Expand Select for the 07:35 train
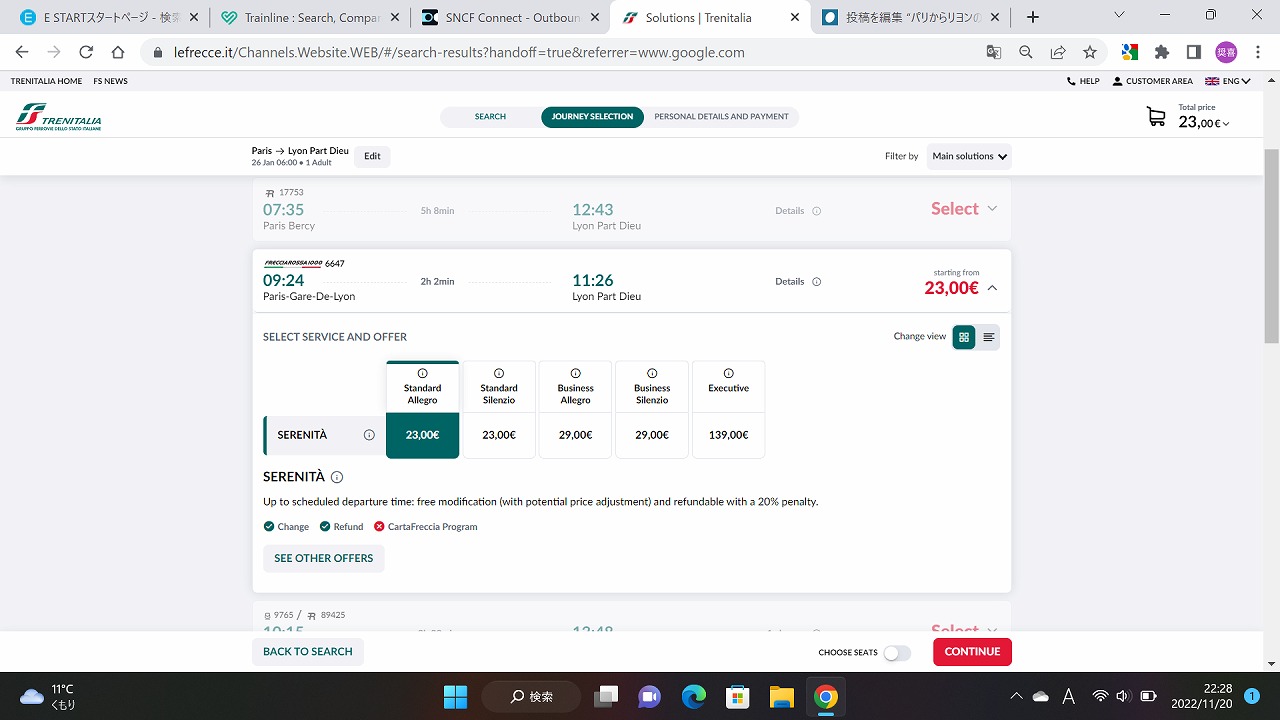Viewport: 1280px width, 720px height. pyautogui.click(x=964, y=208)
